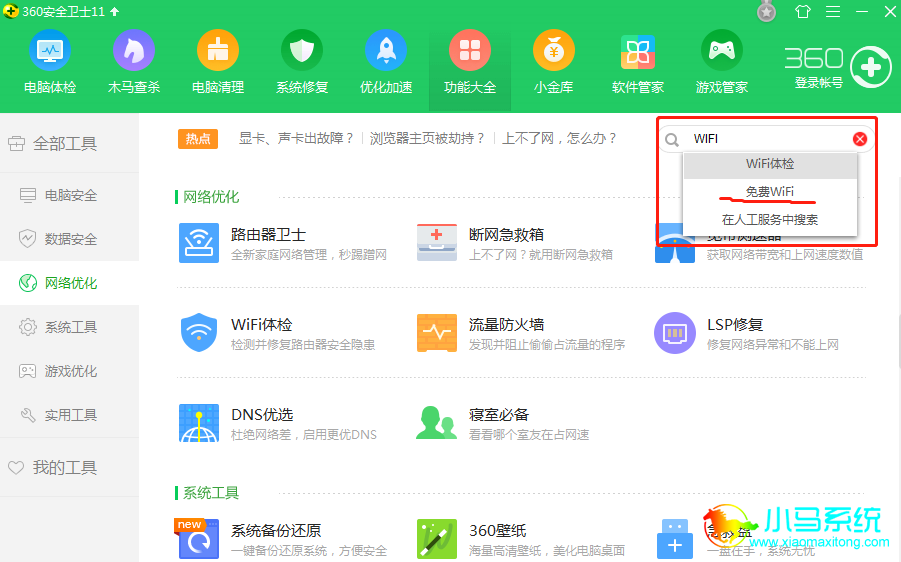The width and height of the screenshot is (901, 562).
Task: Open 小金库 money bag icon
Action: [x=554, y=51]
